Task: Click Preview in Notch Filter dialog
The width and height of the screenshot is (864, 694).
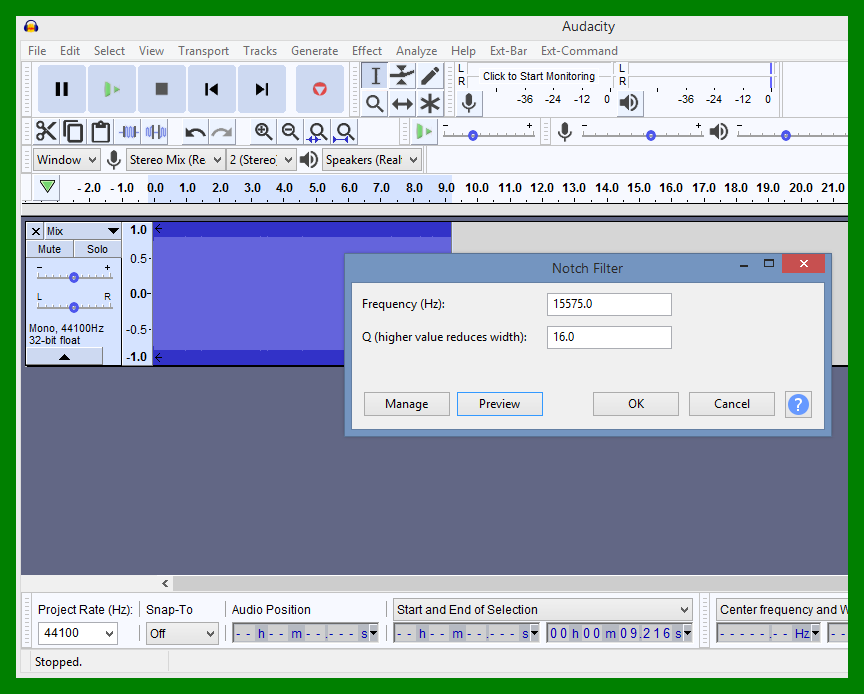Action: (500, 404)
